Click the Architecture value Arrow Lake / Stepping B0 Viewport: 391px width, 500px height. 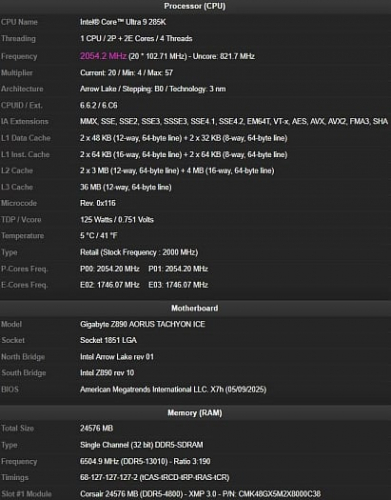153,89
